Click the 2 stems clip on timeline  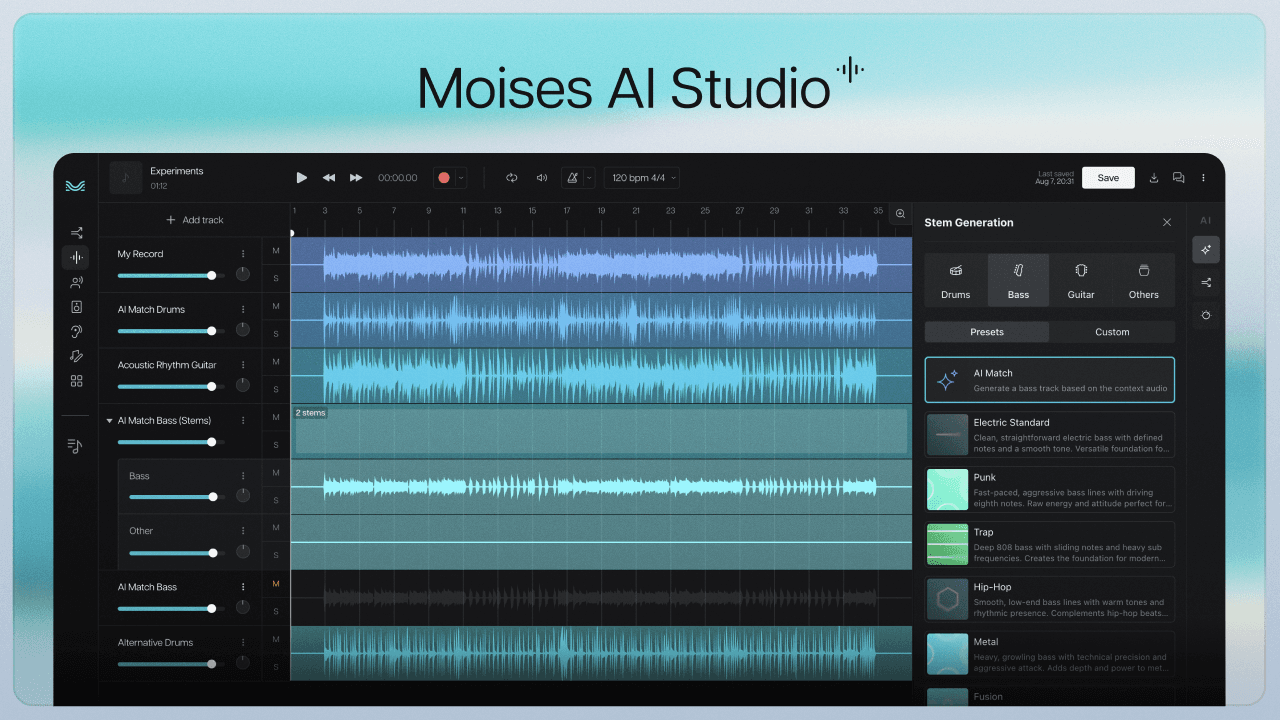point(601,431)
